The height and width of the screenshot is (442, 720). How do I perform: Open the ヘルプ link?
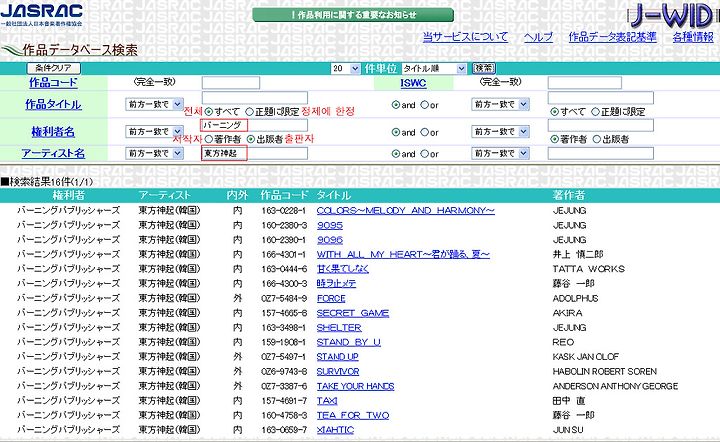(539, 37)
